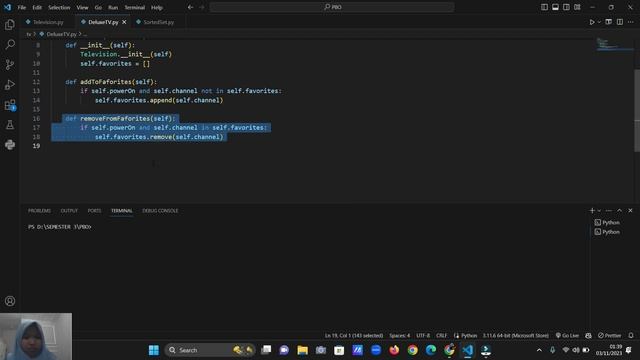
Task: Open notifications bell in status bar
Action: coord(631,336)
